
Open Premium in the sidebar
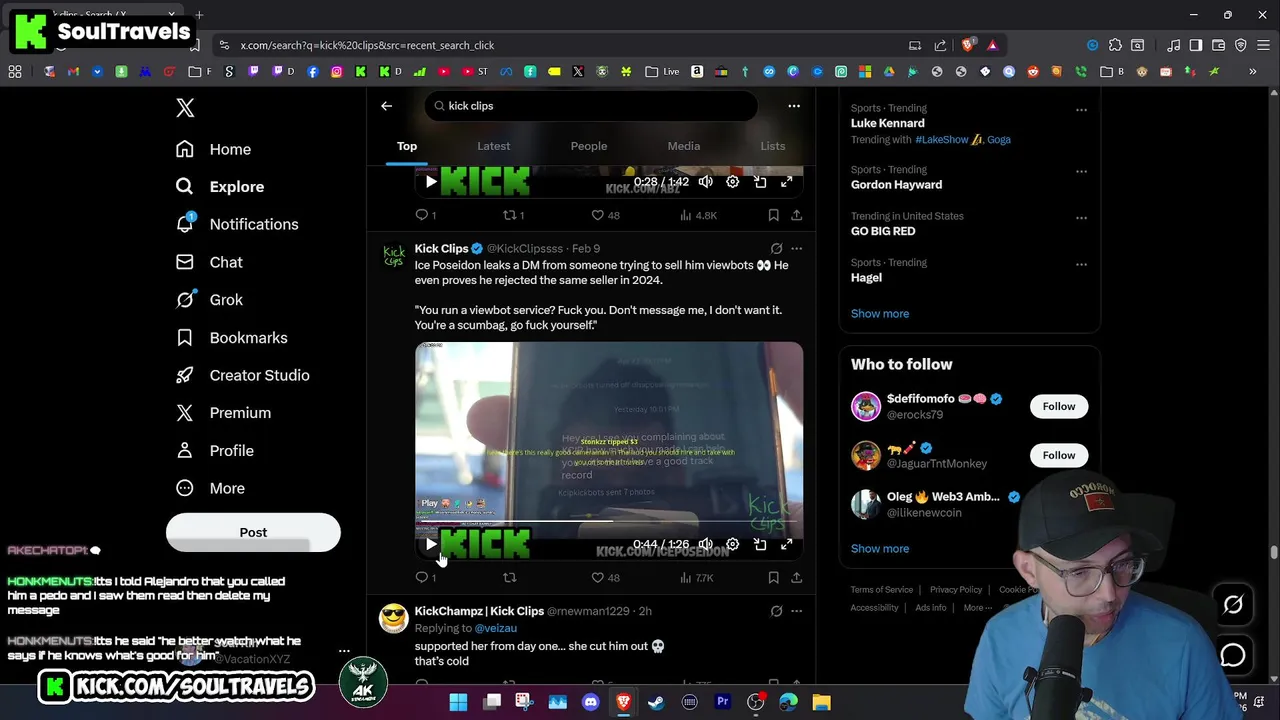pos(223,413)
